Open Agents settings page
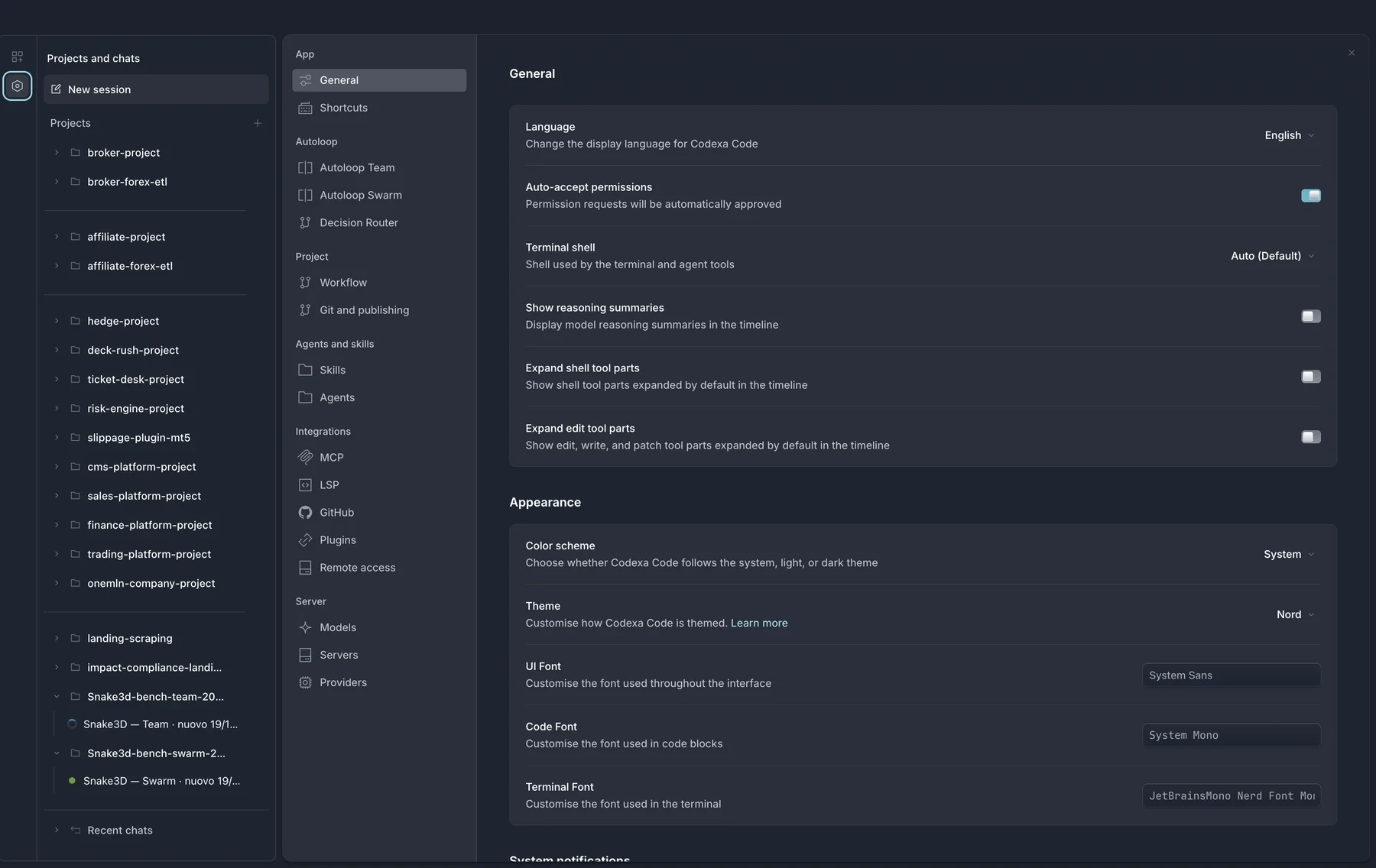 tap(379, 397)
